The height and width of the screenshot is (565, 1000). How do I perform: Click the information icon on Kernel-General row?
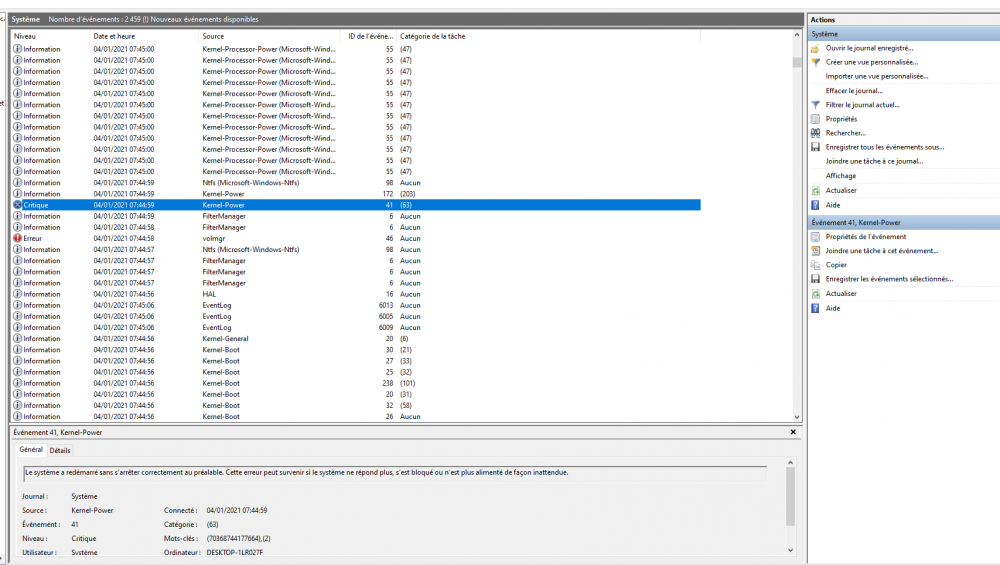(x=17, y=339)
